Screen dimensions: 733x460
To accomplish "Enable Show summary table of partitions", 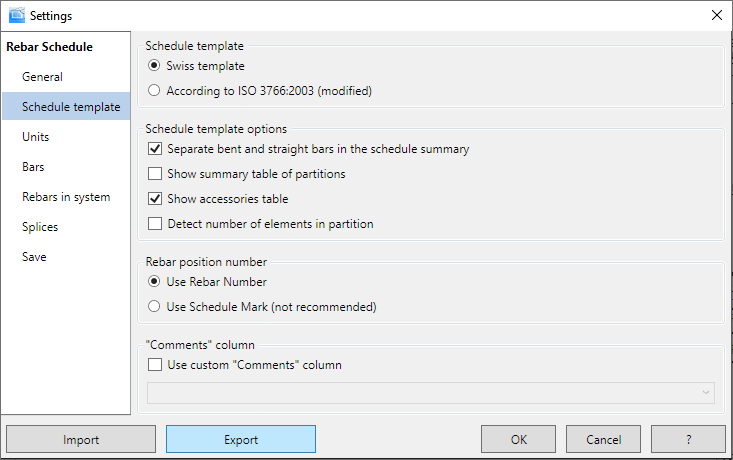I will (x=154, y=174).
